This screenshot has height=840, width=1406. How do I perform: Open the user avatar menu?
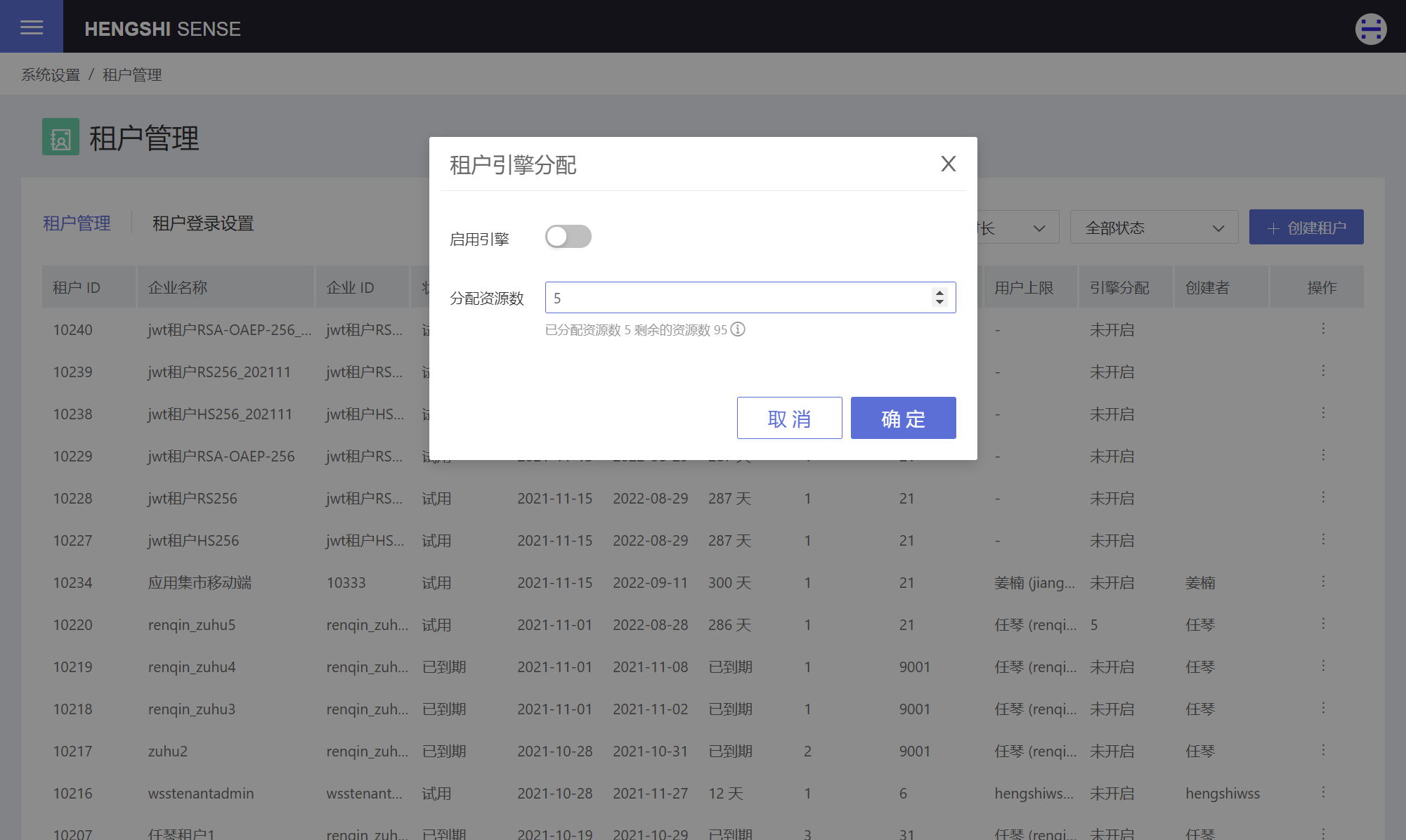click(x=1371, y=29)
